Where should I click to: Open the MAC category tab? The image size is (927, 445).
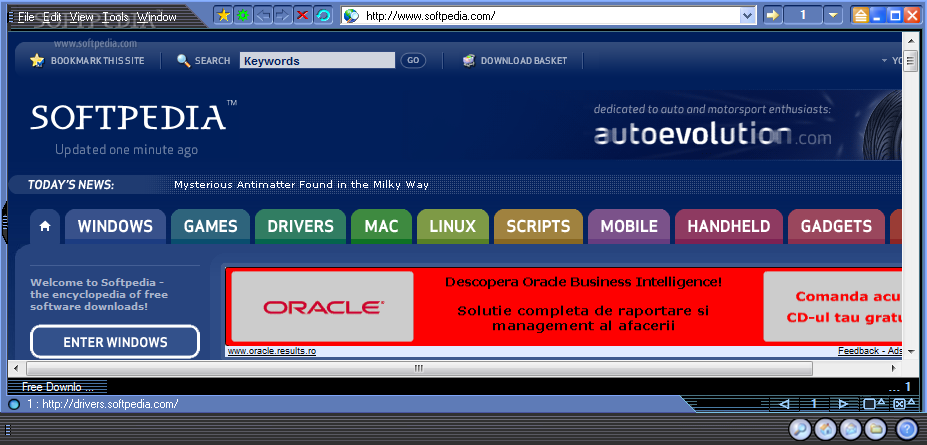pos(381,226)
